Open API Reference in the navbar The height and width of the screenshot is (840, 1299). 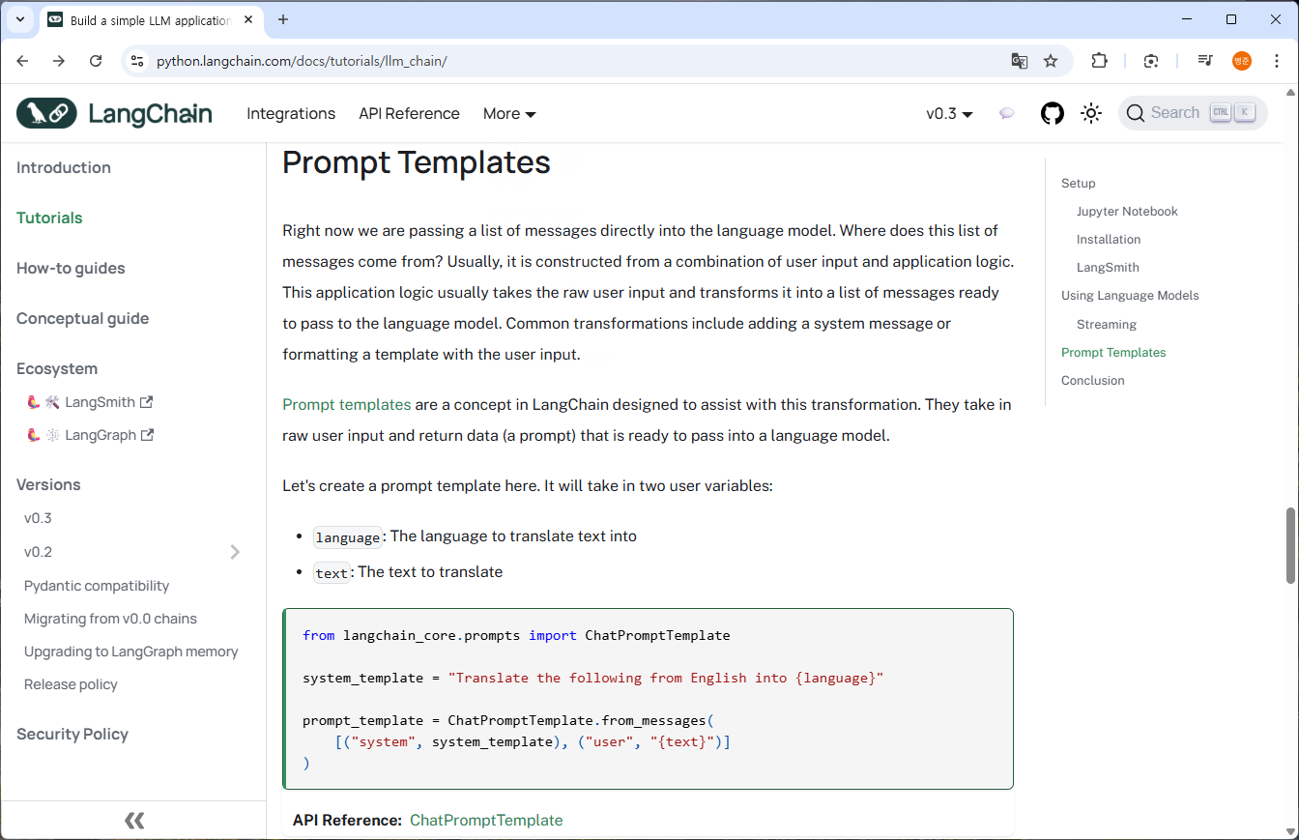[x=409, y=114]
